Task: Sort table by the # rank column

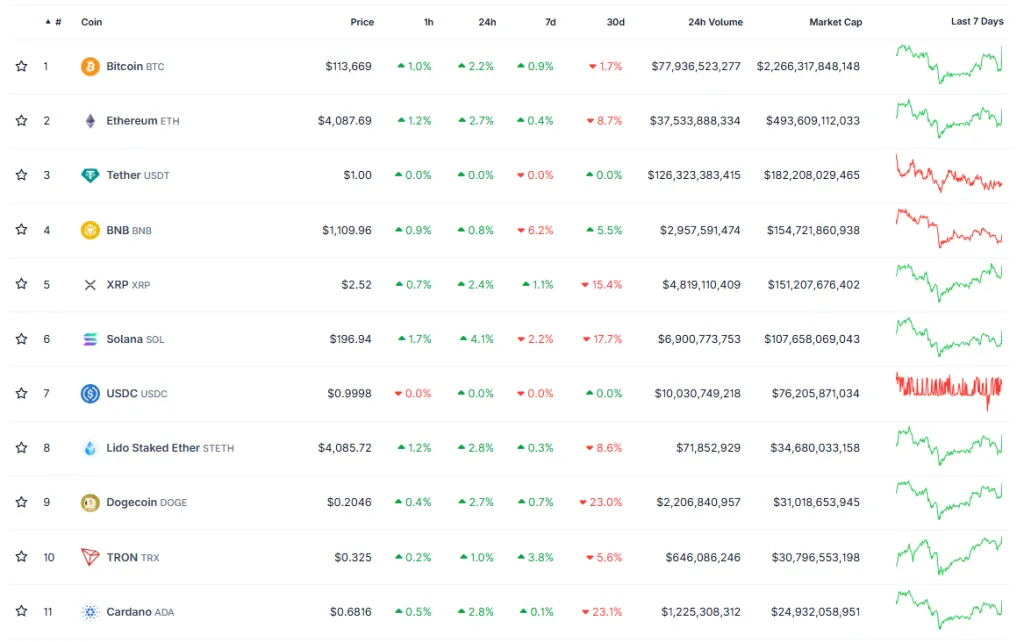Action: click(55, 22)
